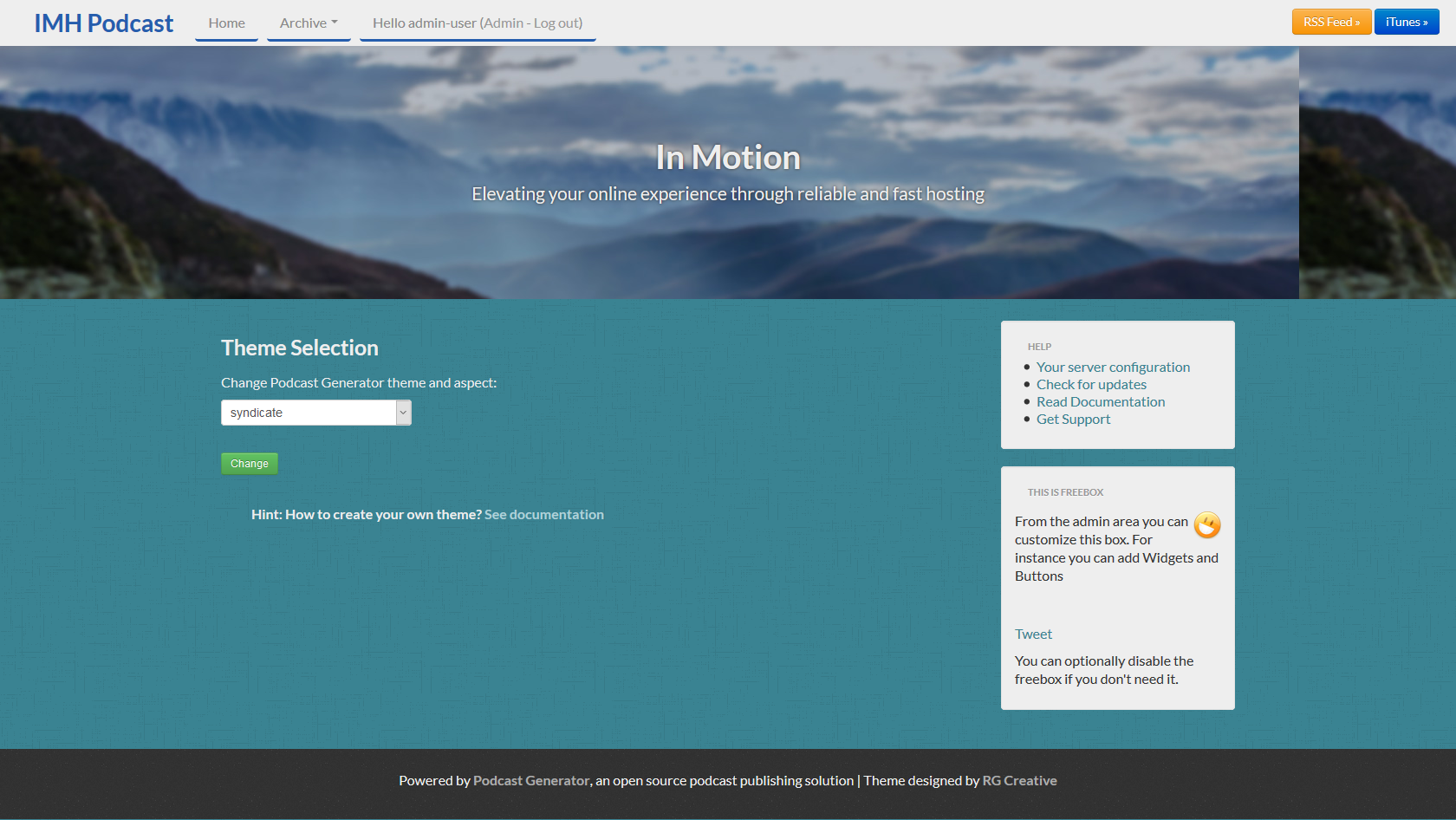Click the Tweet link in freebox

click(1033, 635)
